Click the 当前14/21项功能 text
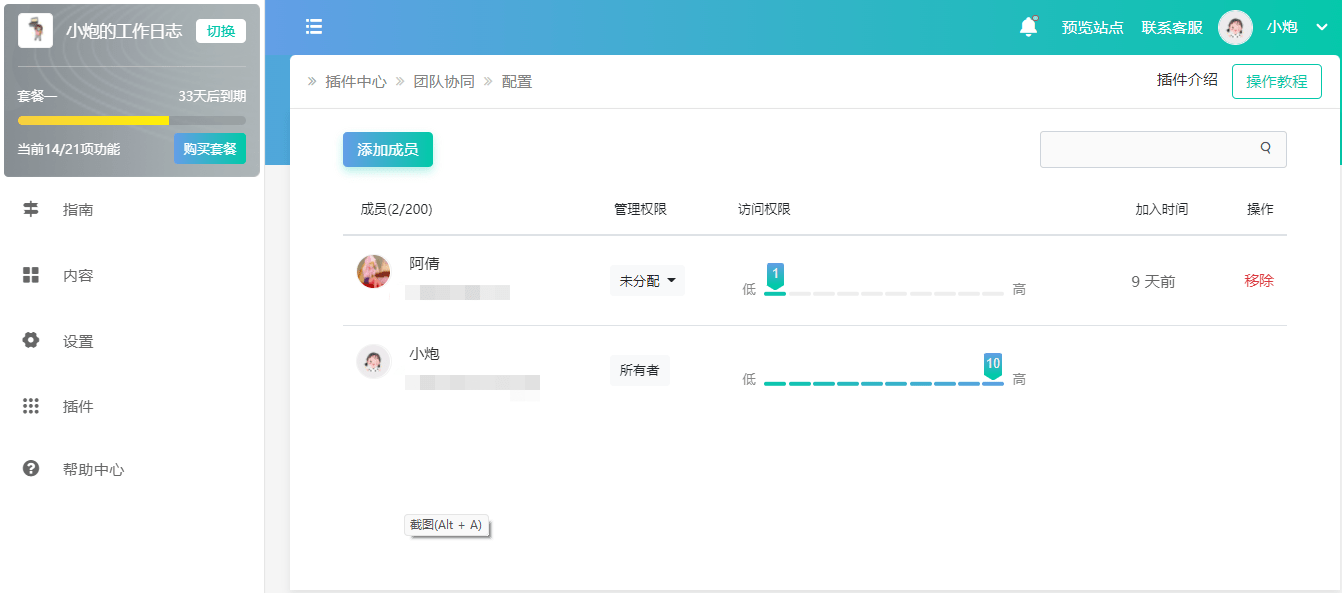This screenshot has height=593, width=1342. pyautogui.click(x=68, y=149)
